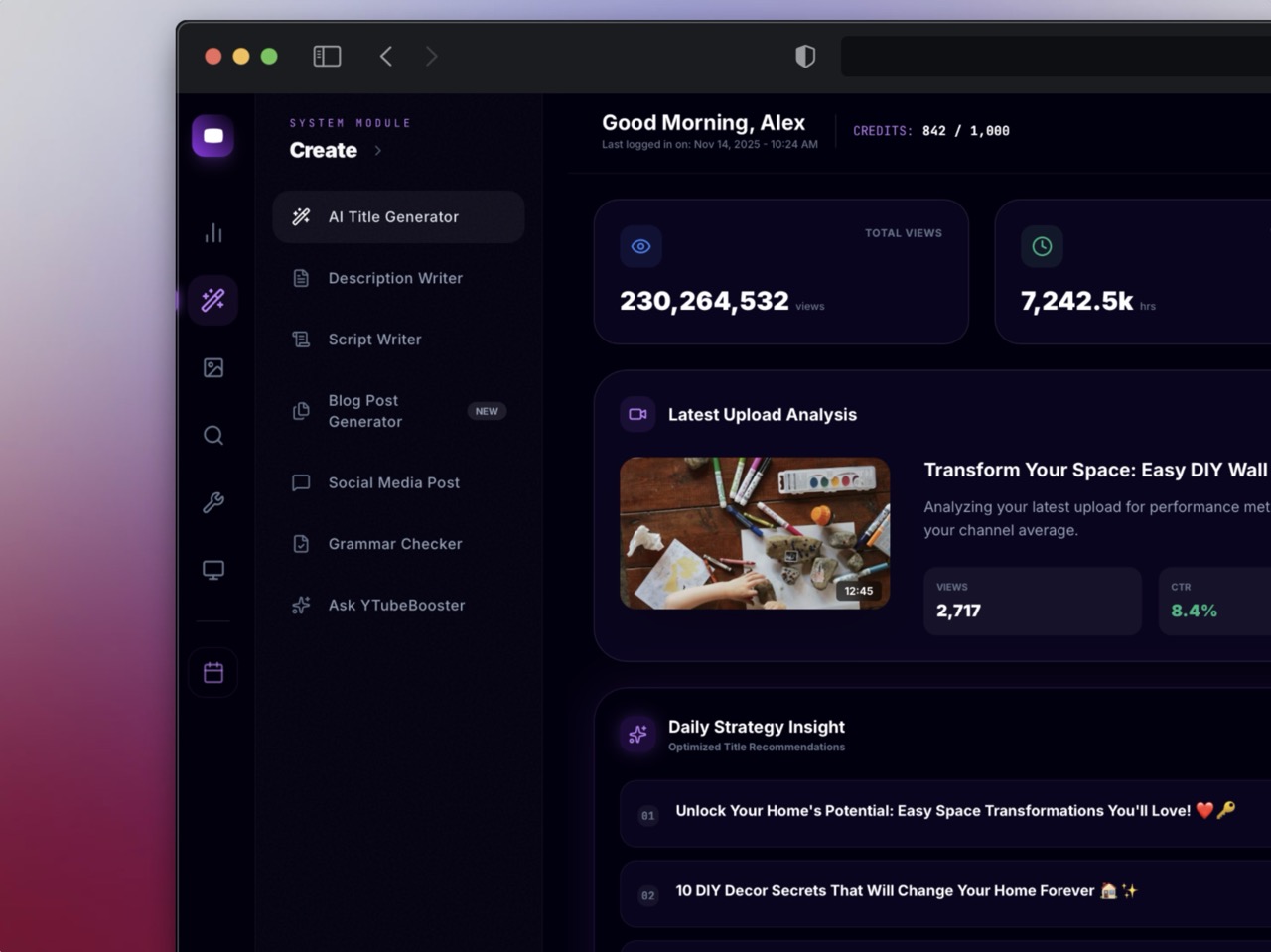Open the search magnifier sidebar icon
Screen dimensions: 1271x952
tap(213, 435)
